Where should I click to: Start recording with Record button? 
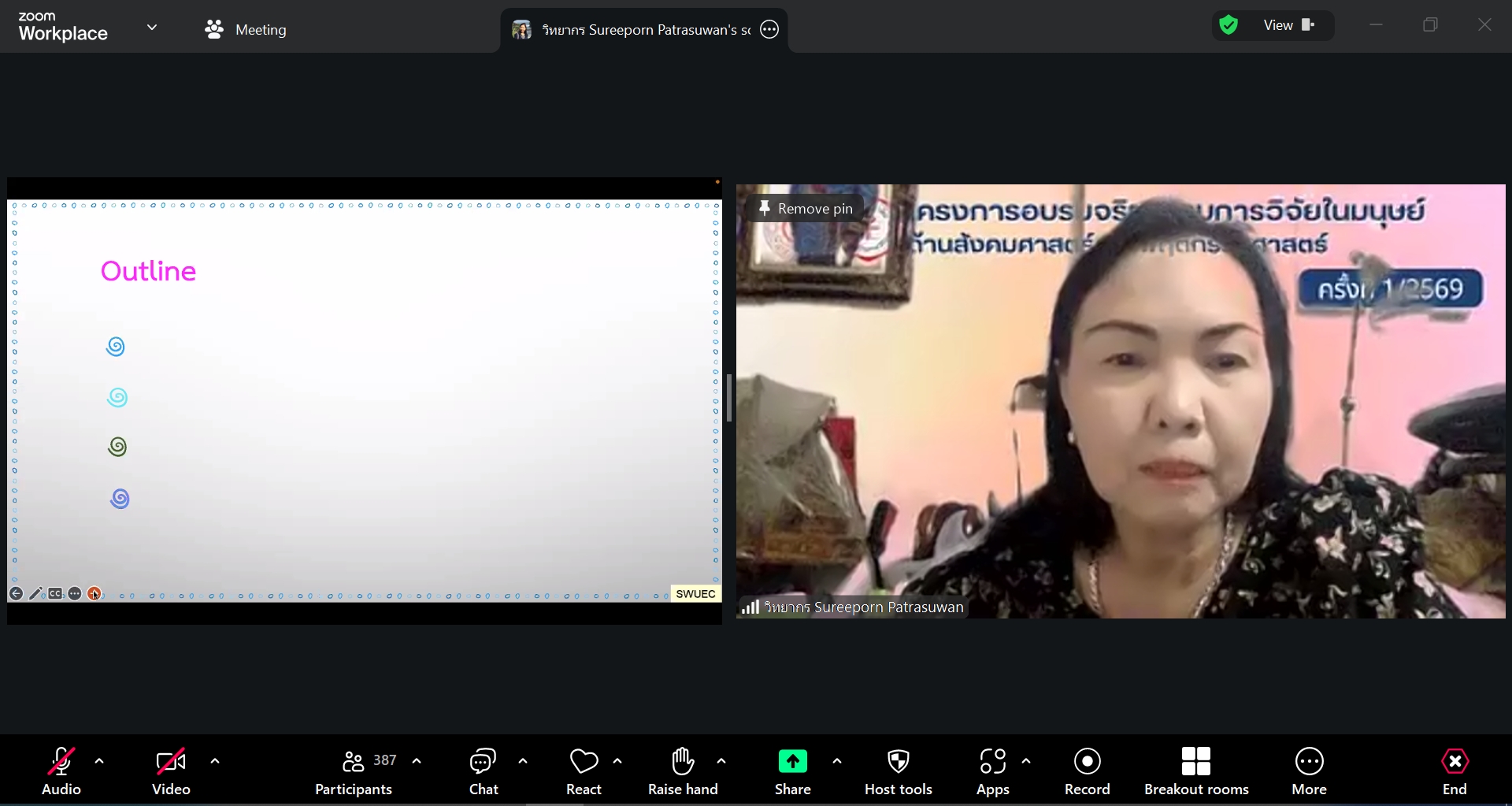1087,771
